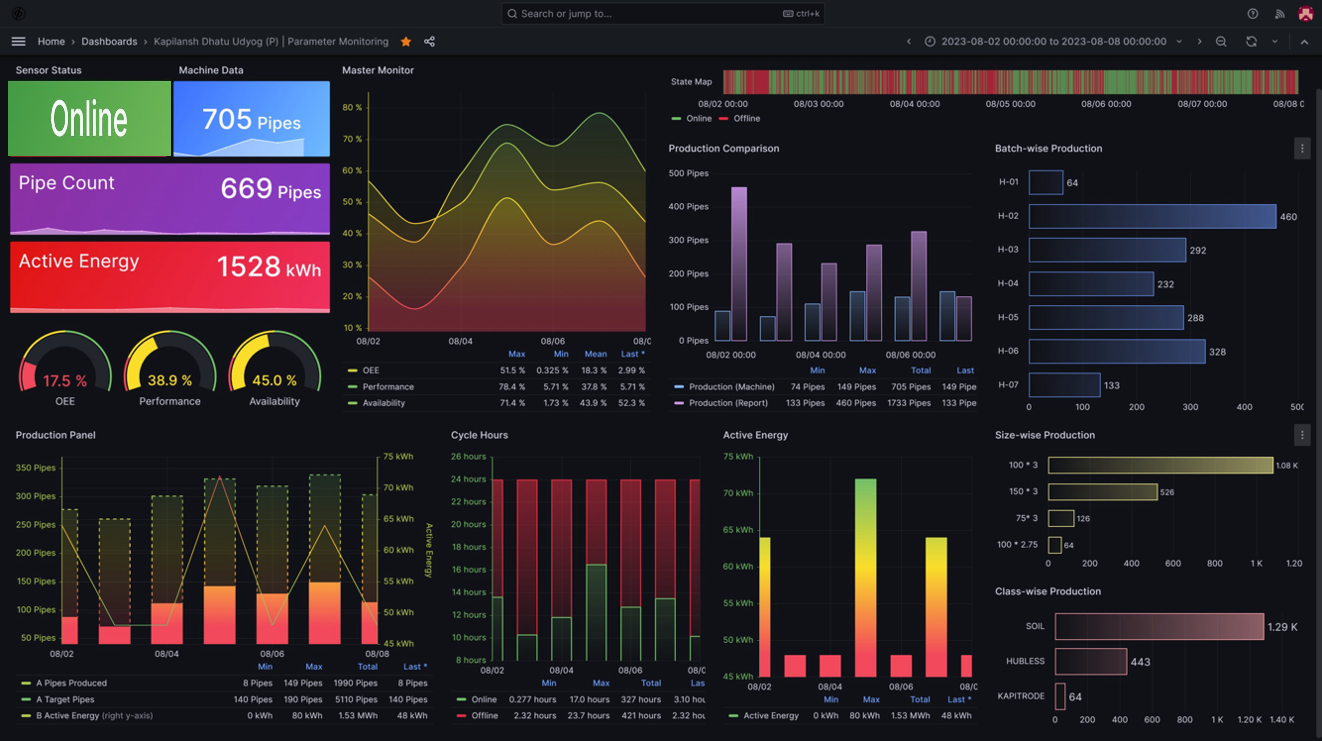Viewport: 1322px width, 741px height.
Task: Click the share dashboard icon
Action: (429, 41)
